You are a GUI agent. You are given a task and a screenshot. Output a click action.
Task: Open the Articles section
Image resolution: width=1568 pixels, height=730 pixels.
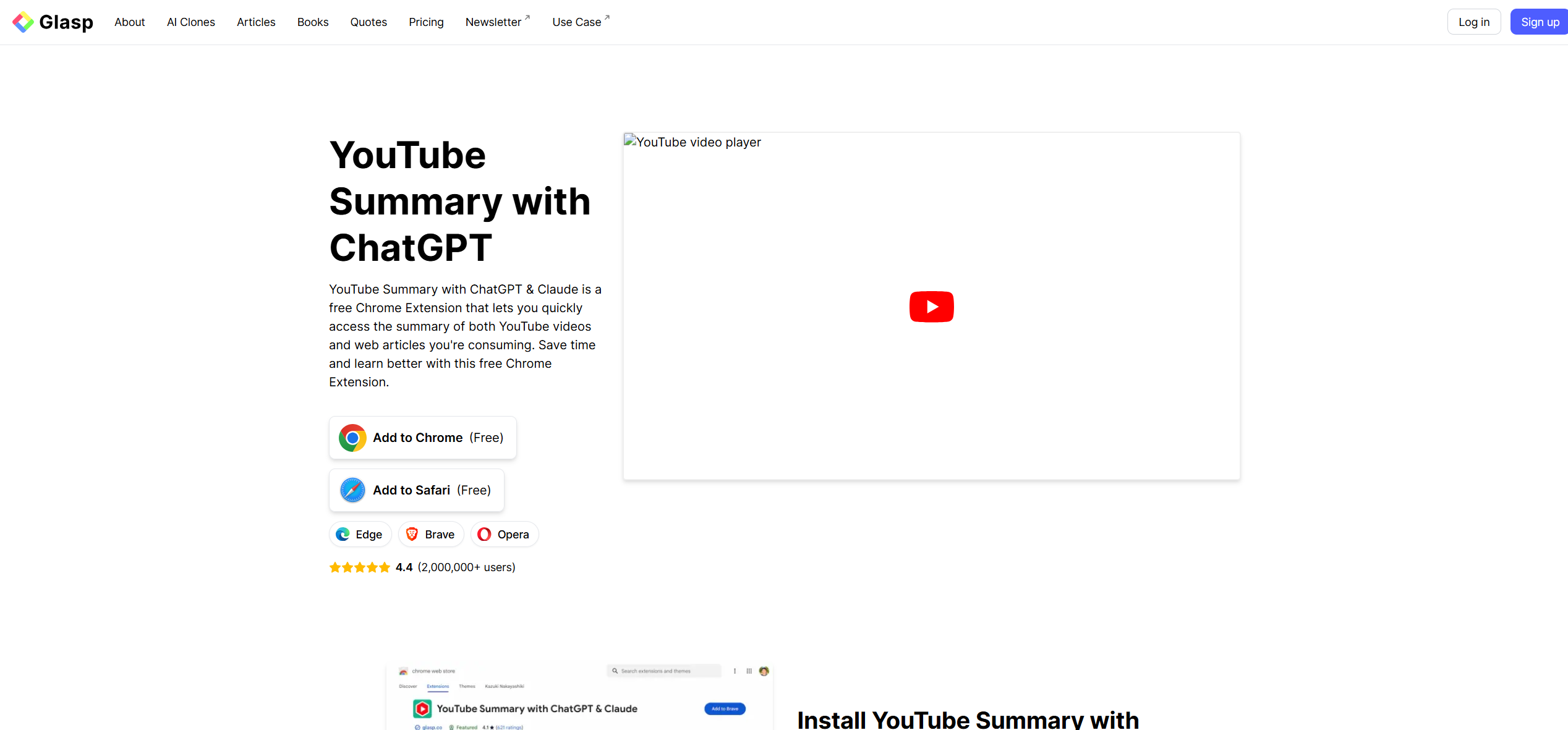[x=256, y=22]
